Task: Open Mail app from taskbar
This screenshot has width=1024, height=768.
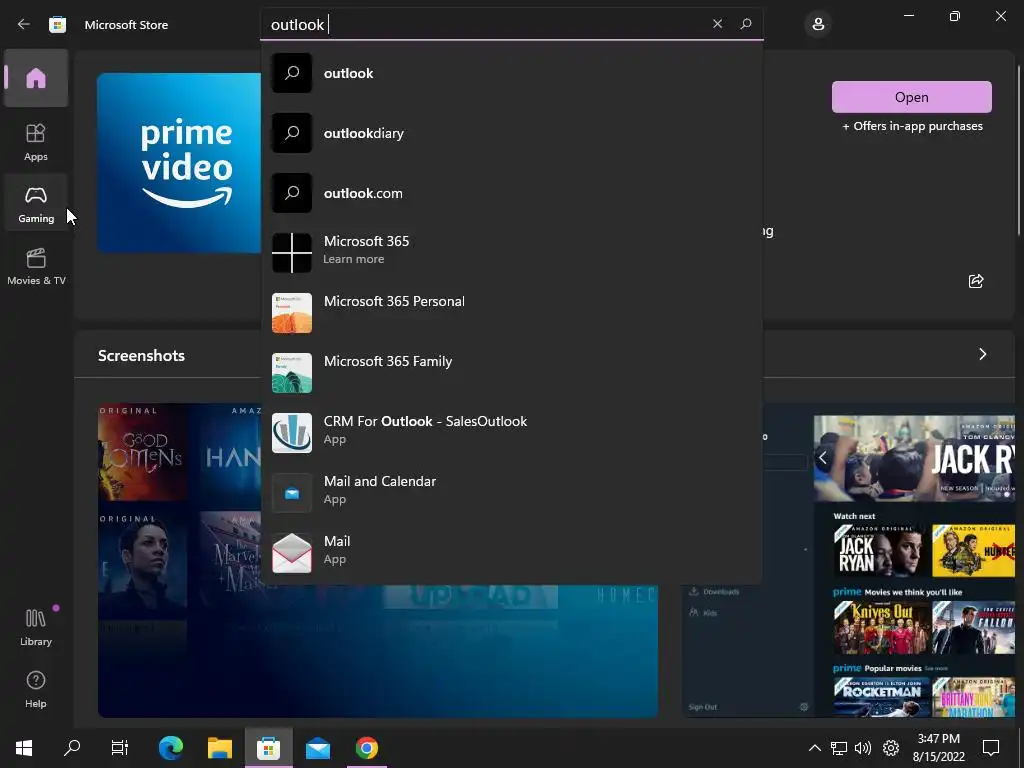Action: [317, 748]
